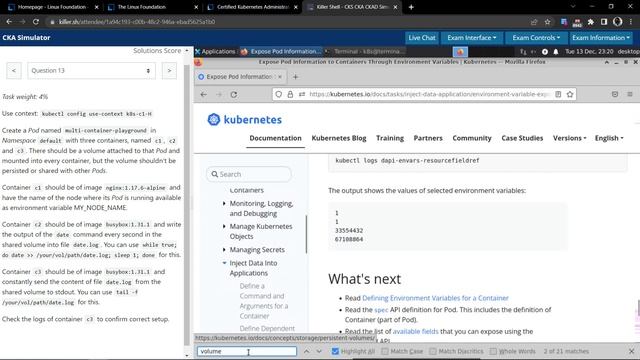Go to previous question arrow
Screen dimensions: 640x360
click(x=13, y=71)
